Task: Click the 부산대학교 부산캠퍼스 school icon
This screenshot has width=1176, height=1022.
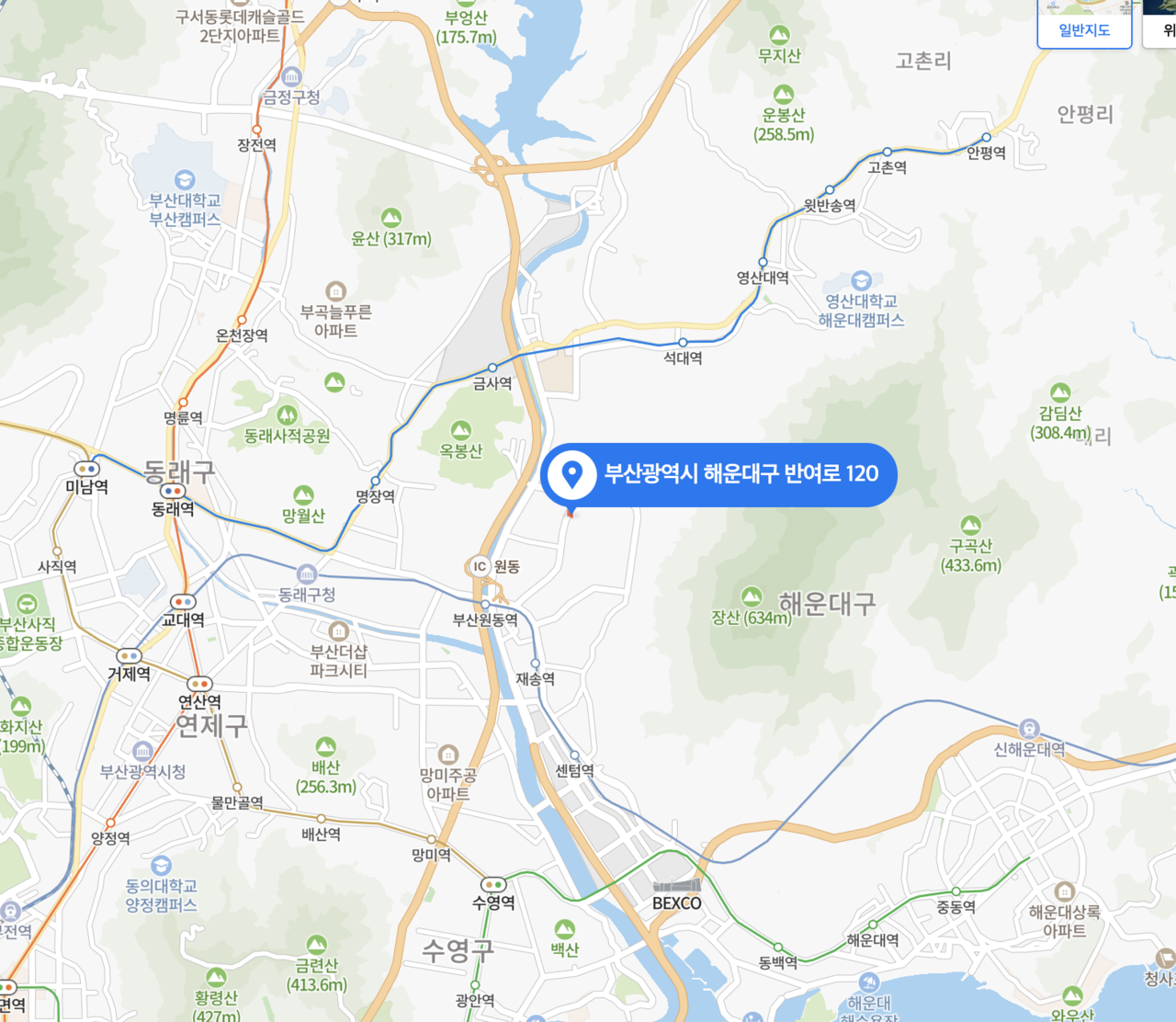Action: (x=185, y=179)
